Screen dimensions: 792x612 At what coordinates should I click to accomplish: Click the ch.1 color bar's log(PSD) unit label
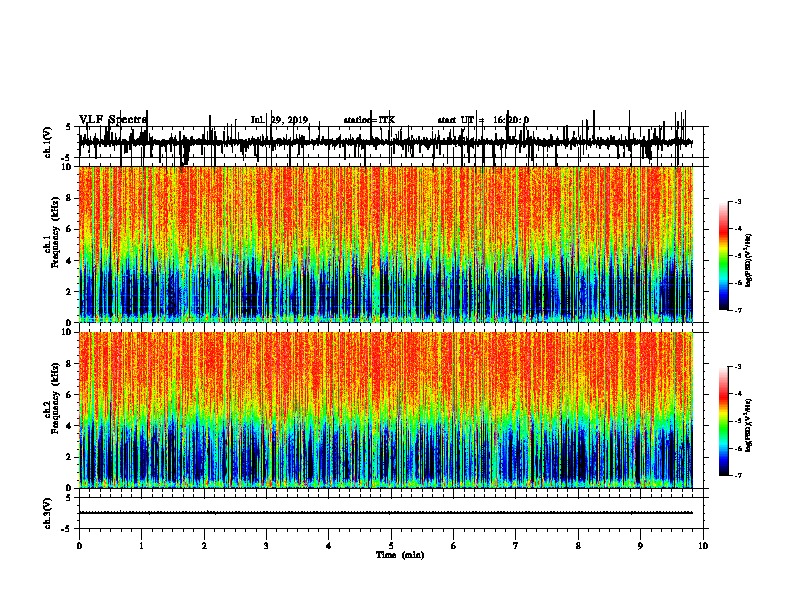[x=749, y=260]
